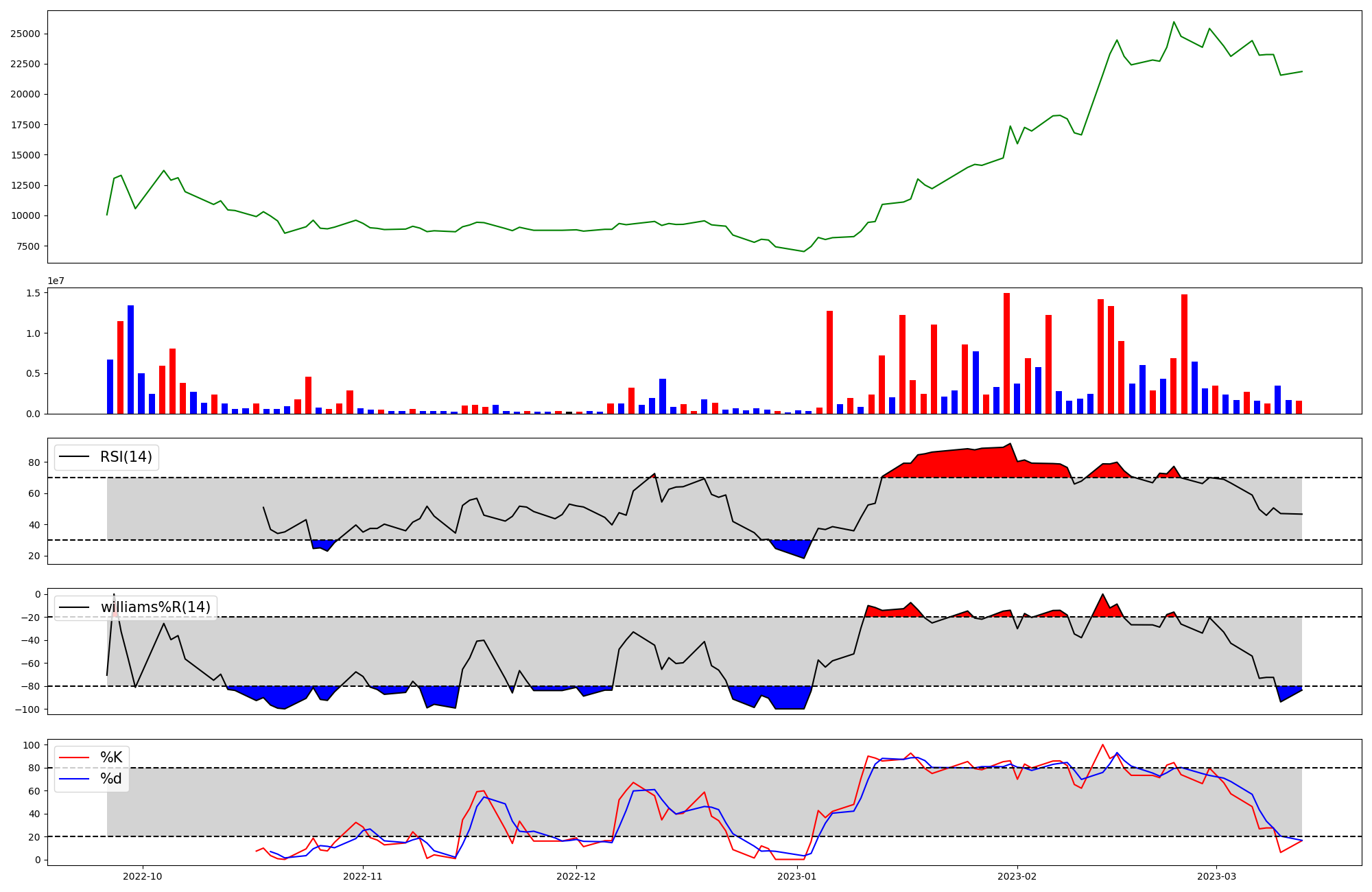Click the 2022-10 date tick label
This screenshot has width=1372, height=892.
(143, 876)
